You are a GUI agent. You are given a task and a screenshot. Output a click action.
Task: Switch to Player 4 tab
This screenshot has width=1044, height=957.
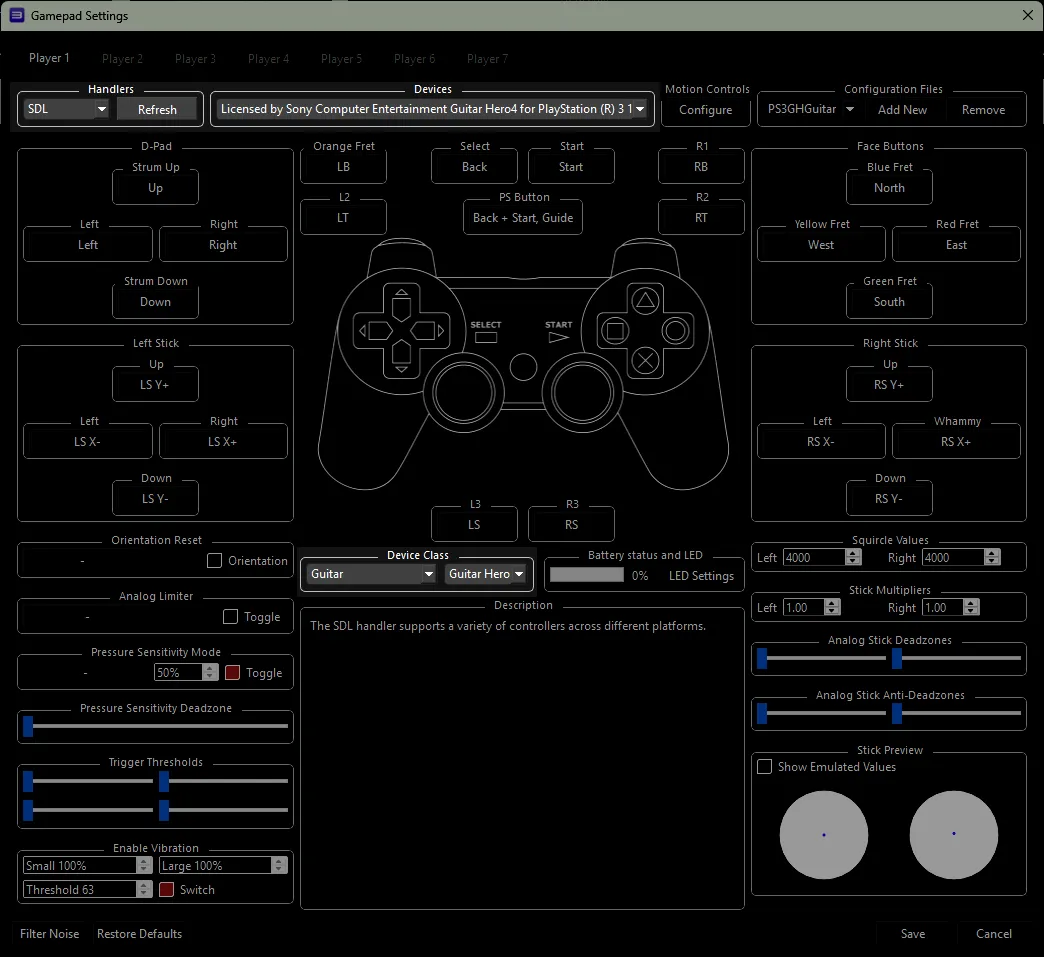click(268, 59)
